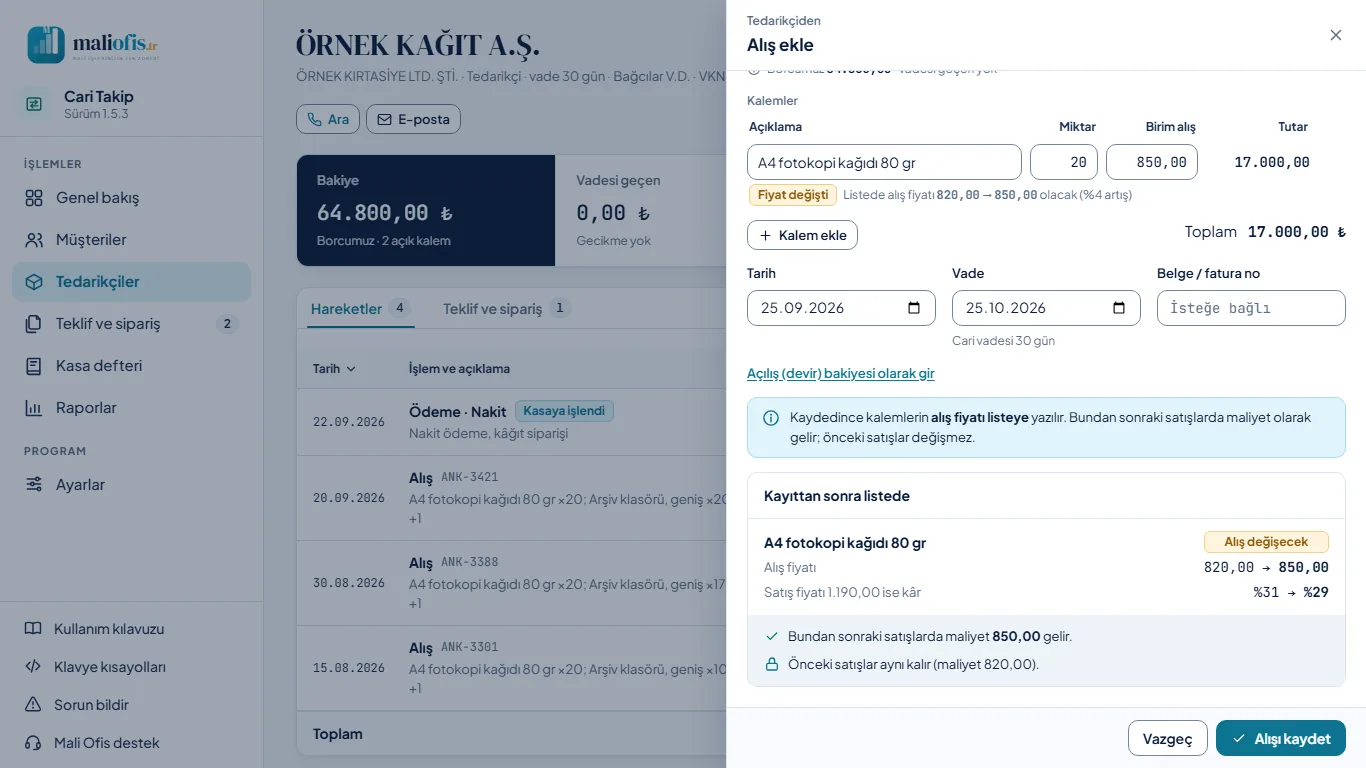The height and width of the screenshot is (768, 1366).
Task: Click the ANK-3301 purchase row
Action: 512,668
